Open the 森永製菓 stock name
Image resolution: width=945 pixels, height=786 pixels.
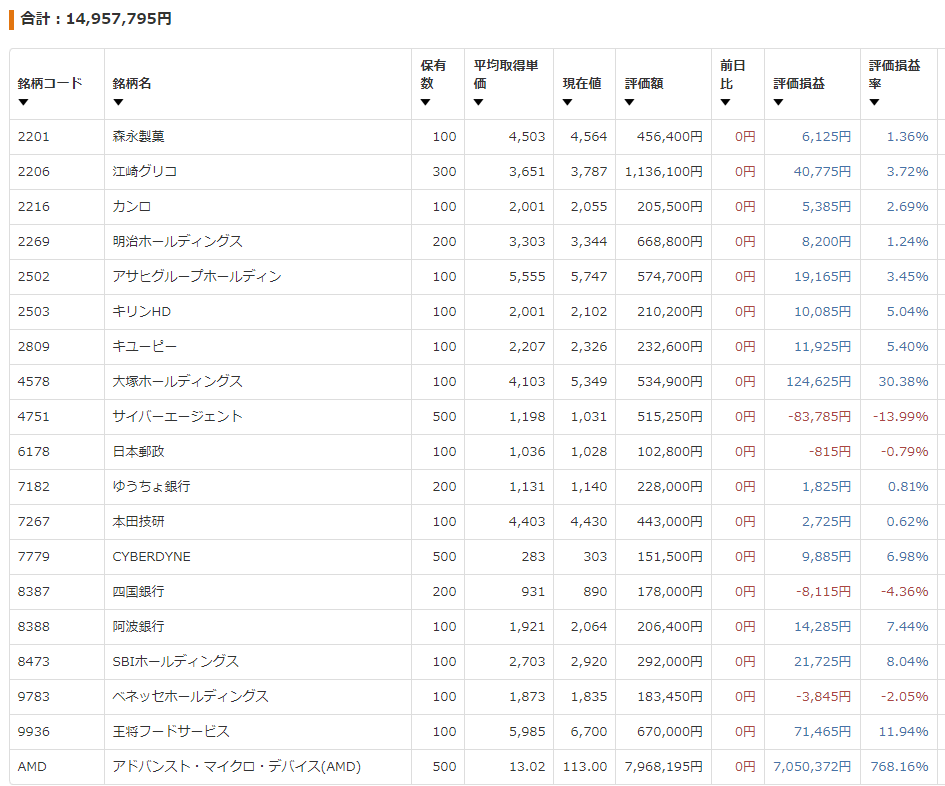tap(139, 137)
